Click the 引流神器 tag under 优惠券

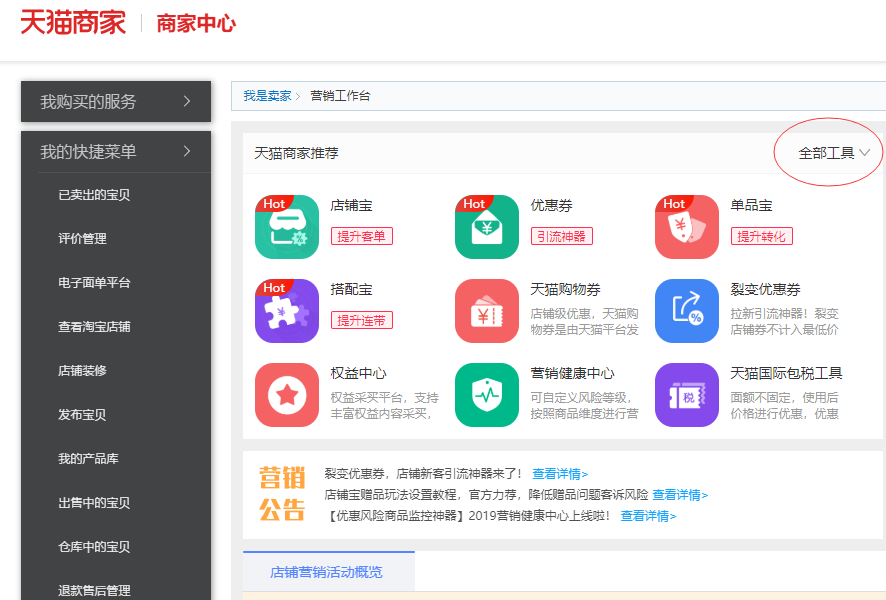point(562,236)
